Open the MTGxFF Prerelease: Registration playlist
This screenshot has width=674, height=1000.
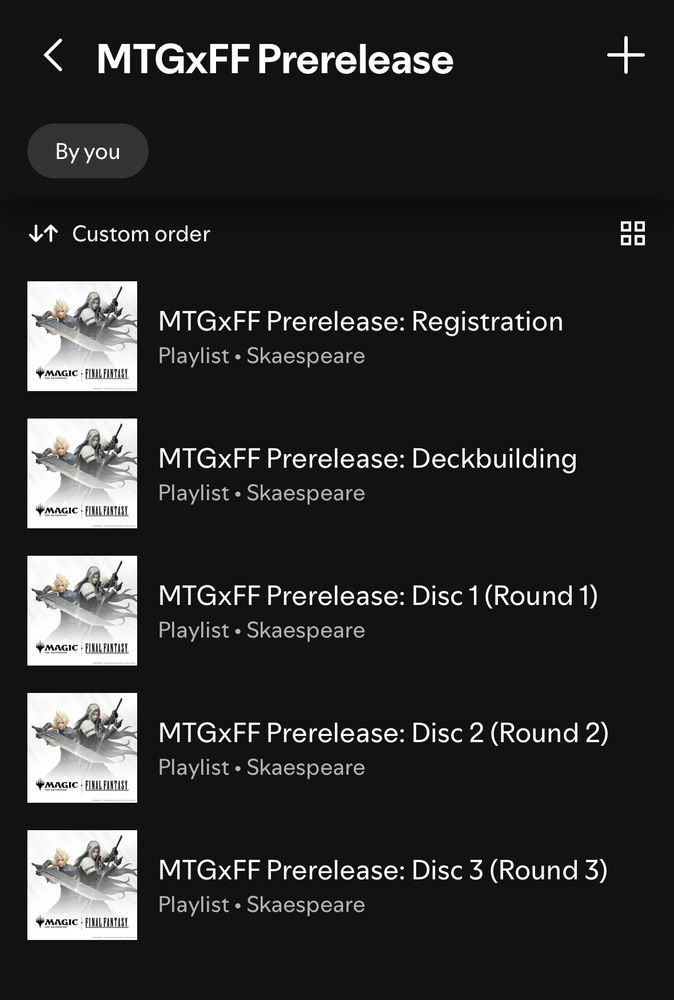[337, 336]
